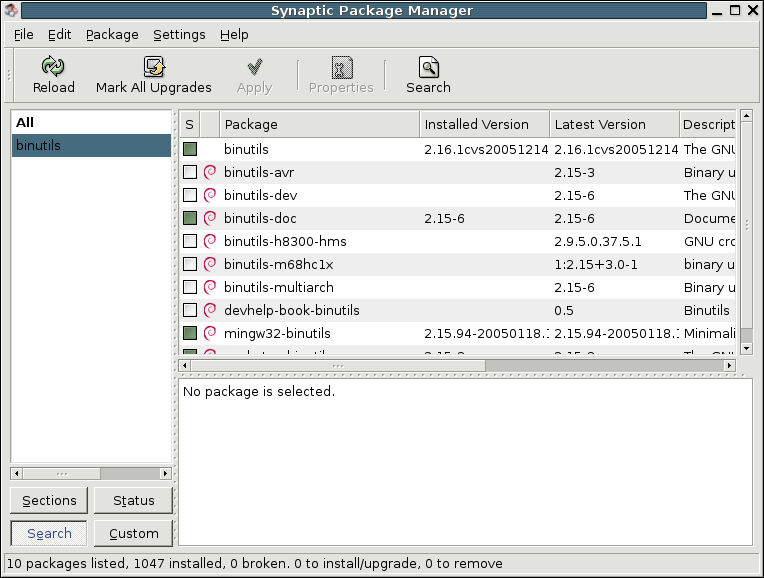The width and height of the screenshot is (764, 578).
Task: Click package list horizontal scrollbar right arrow
Action: click(x=729, y=366)
